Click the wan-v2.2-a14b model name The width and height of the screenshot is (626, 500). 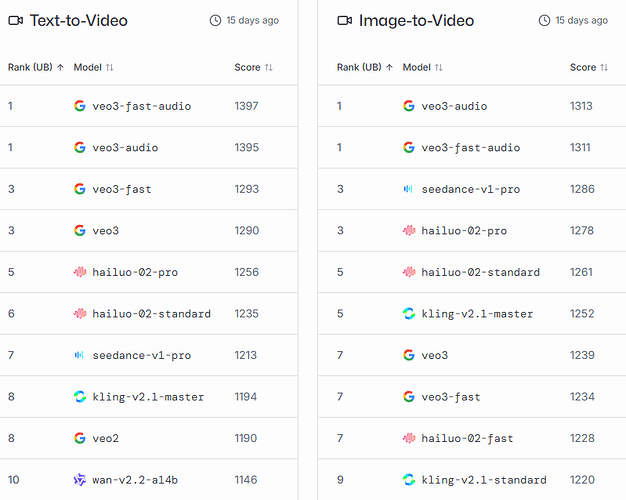pyautogui.click(x=135, y=480)
